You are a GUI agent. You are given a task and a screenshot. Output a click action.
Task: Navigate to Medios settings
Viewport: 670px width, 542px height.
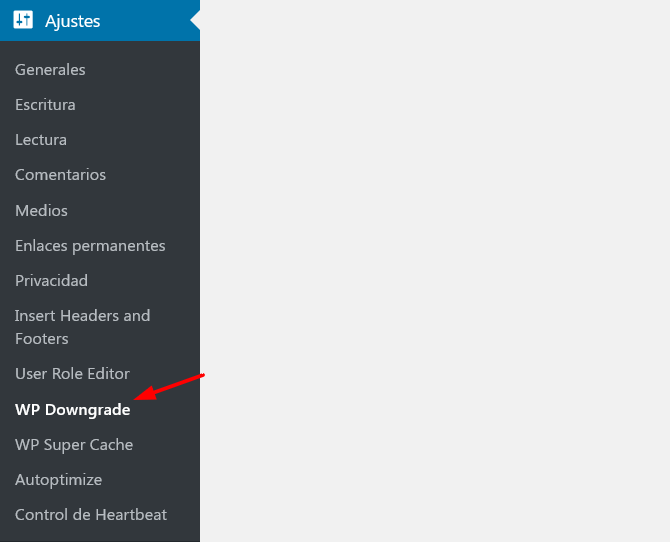click(x=41, y=211)
